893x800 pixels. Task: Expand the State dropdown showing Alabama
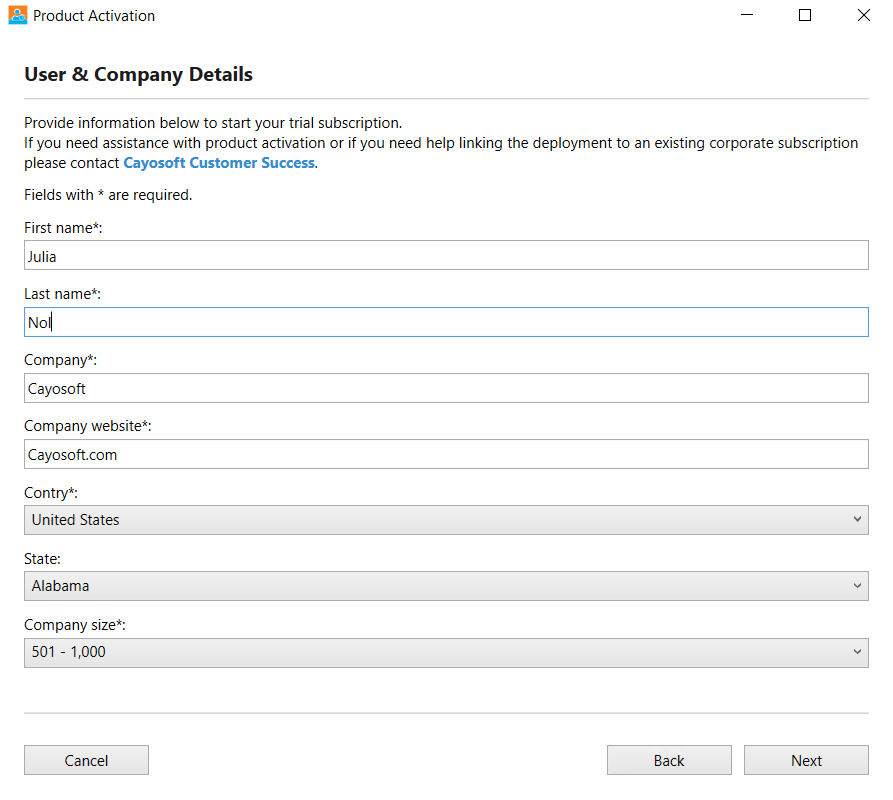click(446, 586)
